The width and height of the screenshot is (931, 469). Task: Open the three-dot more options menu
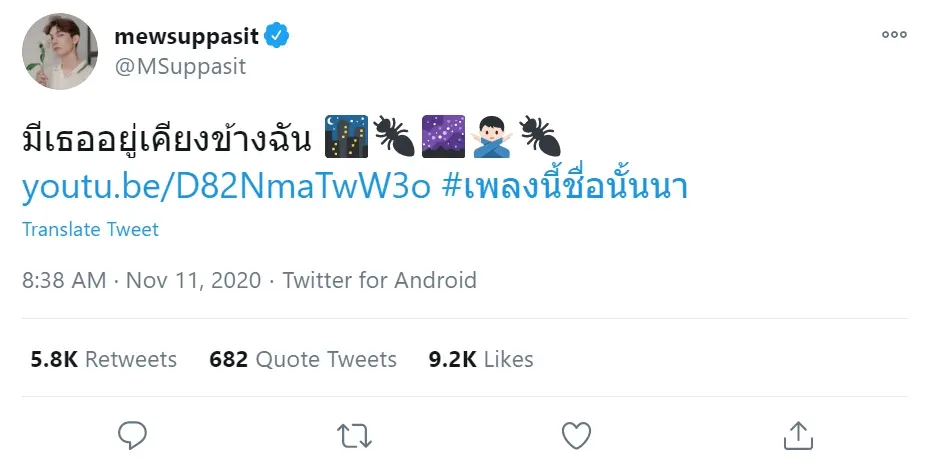click(x=893, y=35)
